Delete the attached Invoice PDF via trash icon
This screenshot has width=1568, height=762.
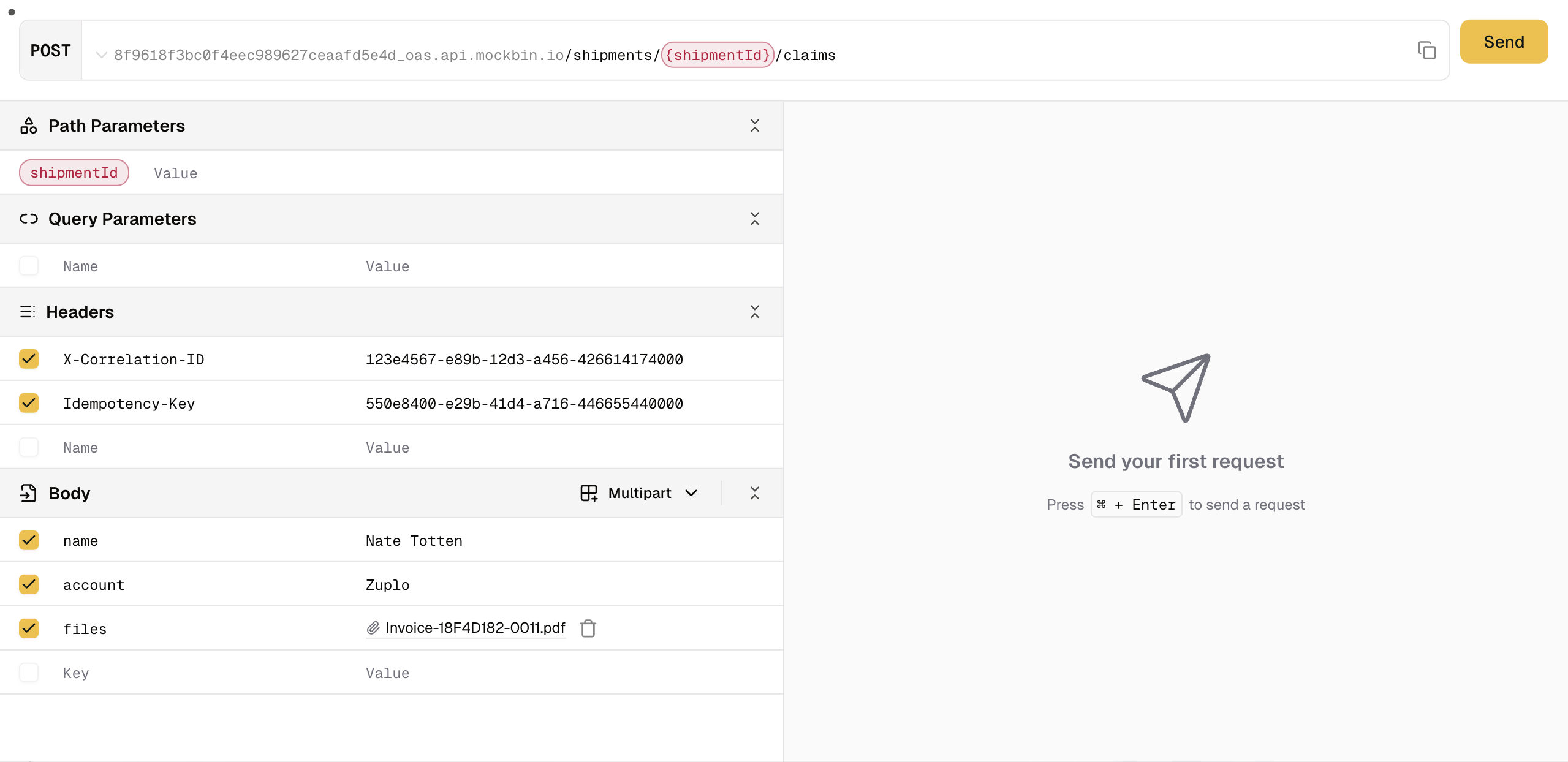point(588,628)
